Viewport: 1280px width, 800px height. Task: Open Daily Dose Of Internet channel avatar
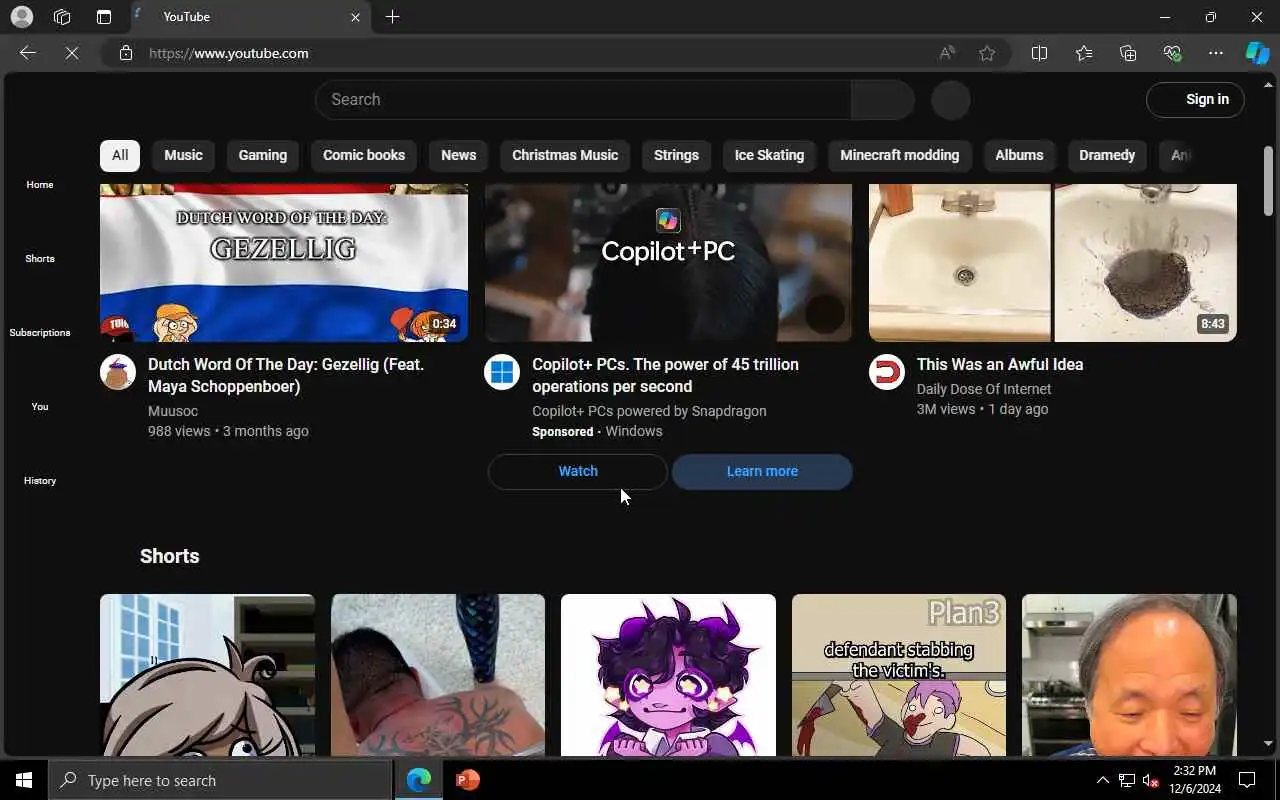tap(887, 372)
